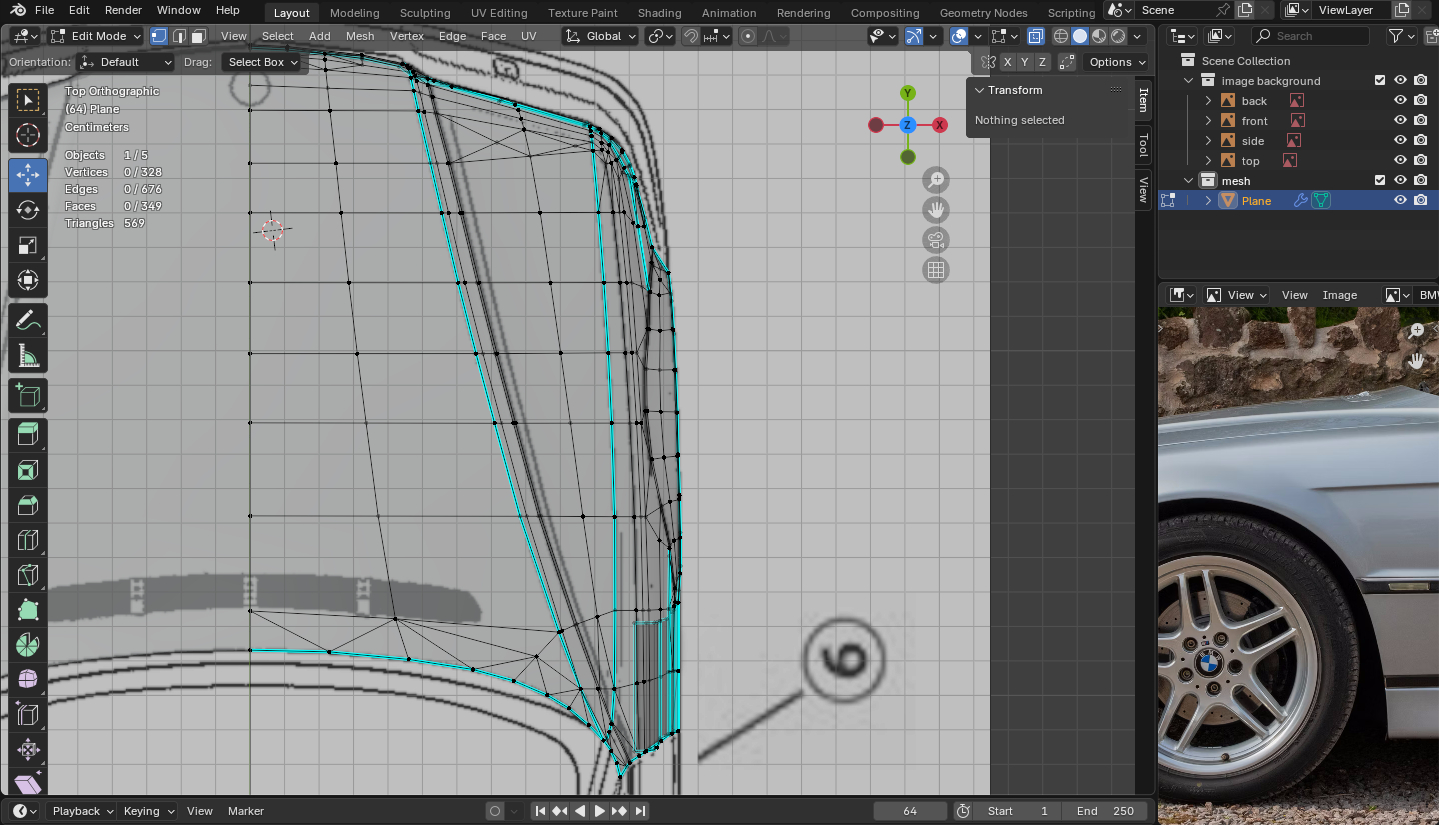1439x825 pixels.
Task: Click the zoom magnifier viewport gizmo
Action: 936,180
